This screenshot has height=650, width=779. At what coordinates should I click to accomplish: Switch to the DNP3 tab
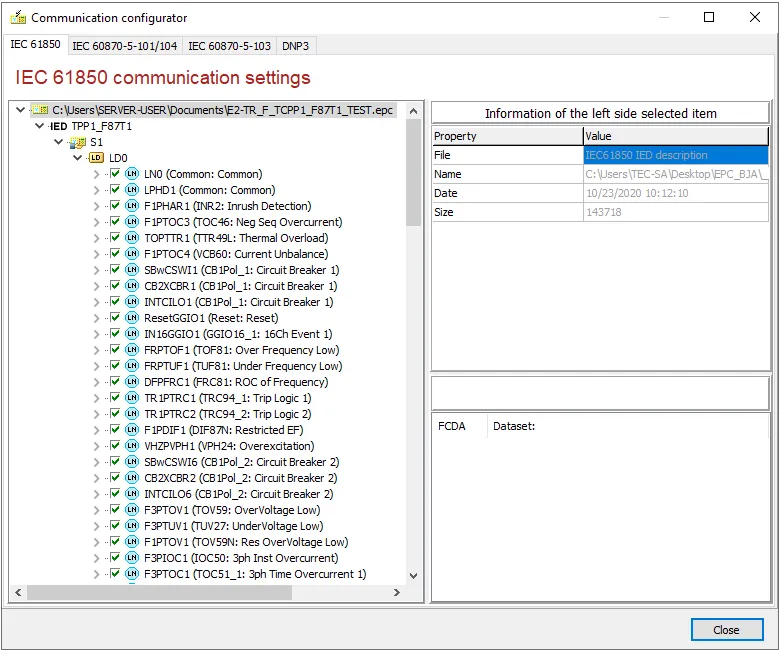296,46
